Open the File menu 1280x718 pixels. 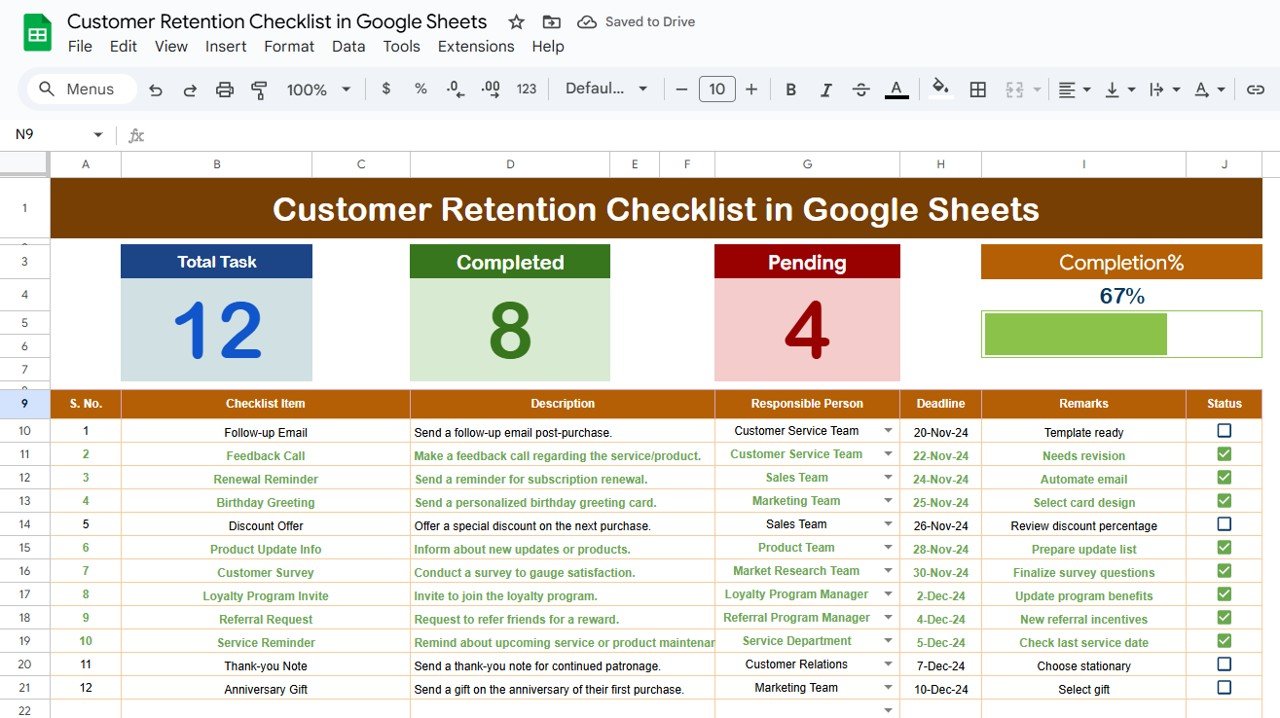pyautogui.click(x=80, y=46)
